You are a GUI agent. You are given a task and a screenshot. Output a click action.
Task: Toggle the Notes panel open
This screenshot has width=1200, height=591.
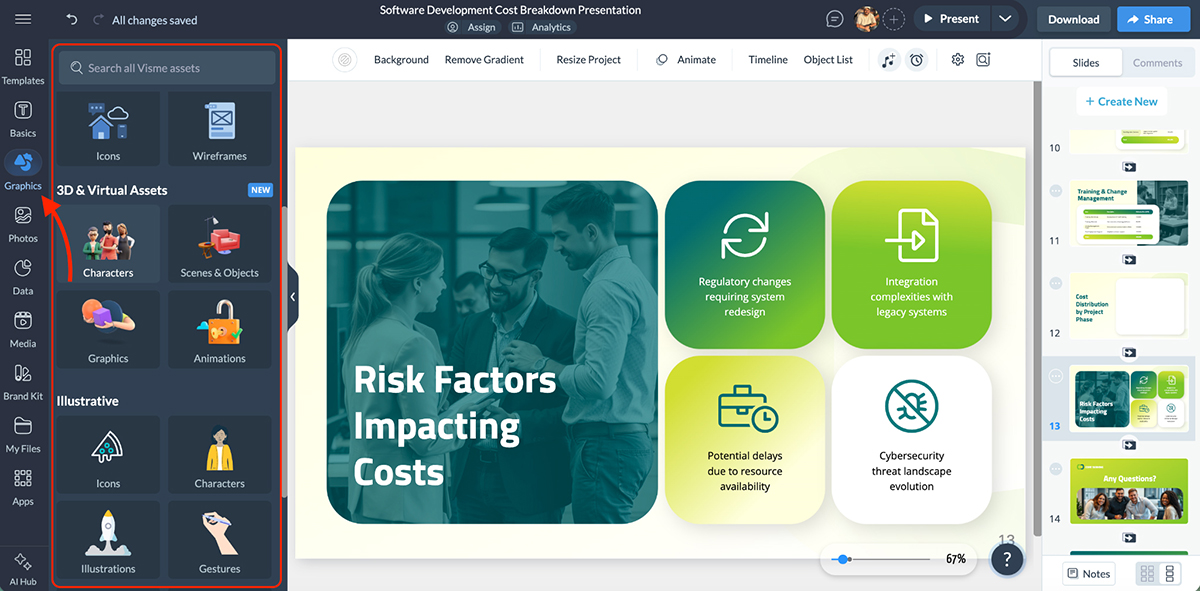point(1088,573)
